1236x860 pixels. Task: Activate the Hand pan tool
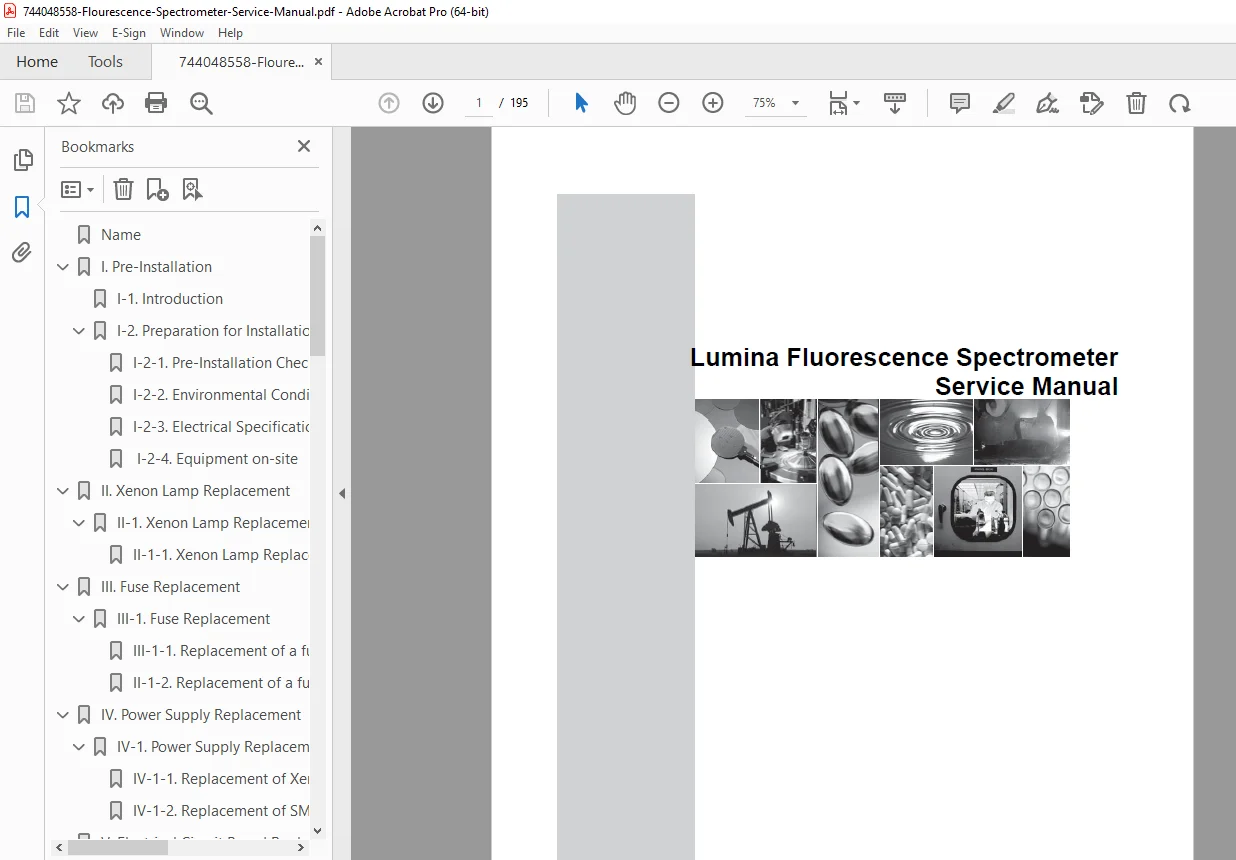click(625, 103)
